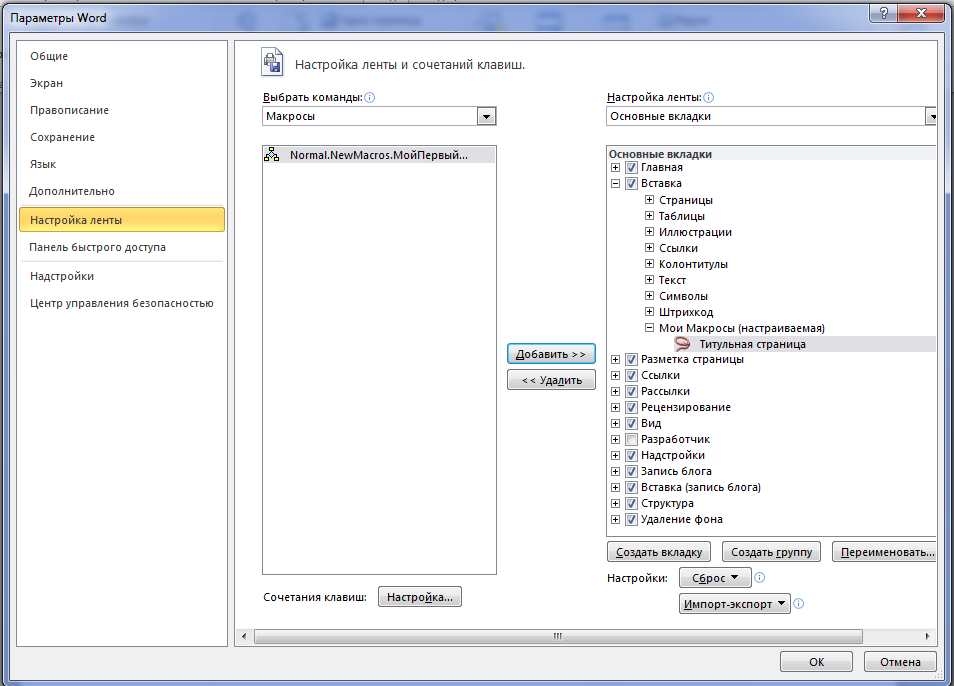Image resolution: width=954 pixels, height=686 pixels.
Task: Toggle the Структура checkbox
Action: tap(632, 503)
